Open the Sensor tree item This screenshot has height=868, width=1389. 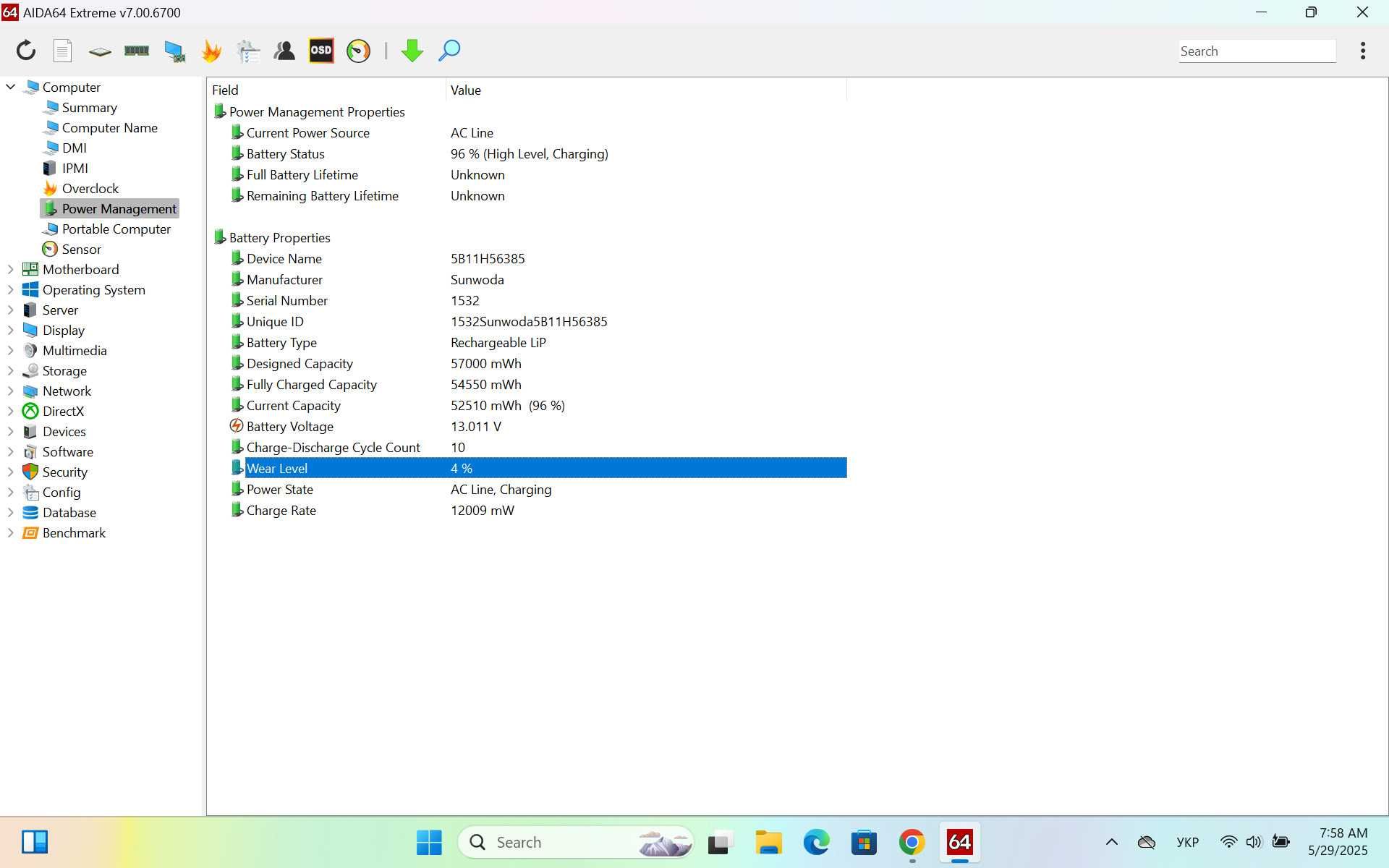pyautogui.click(x=81, y=249)
